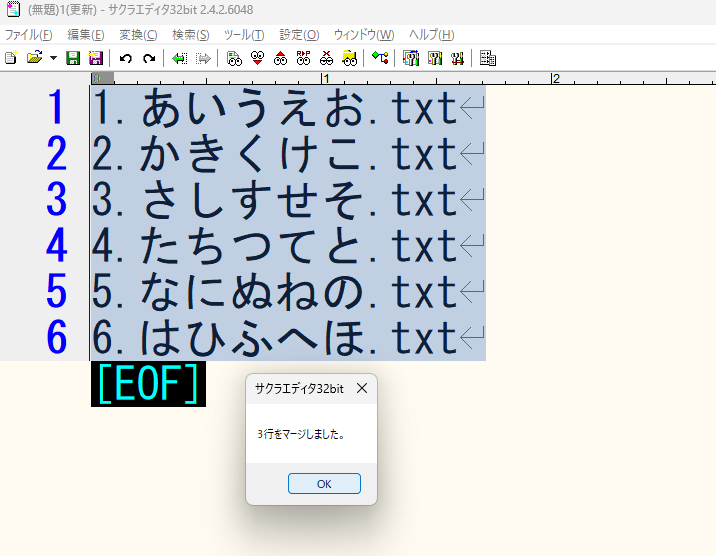Open type-specific settings wrench icon
Screen dimensions: 716x556
pos(434,58)
